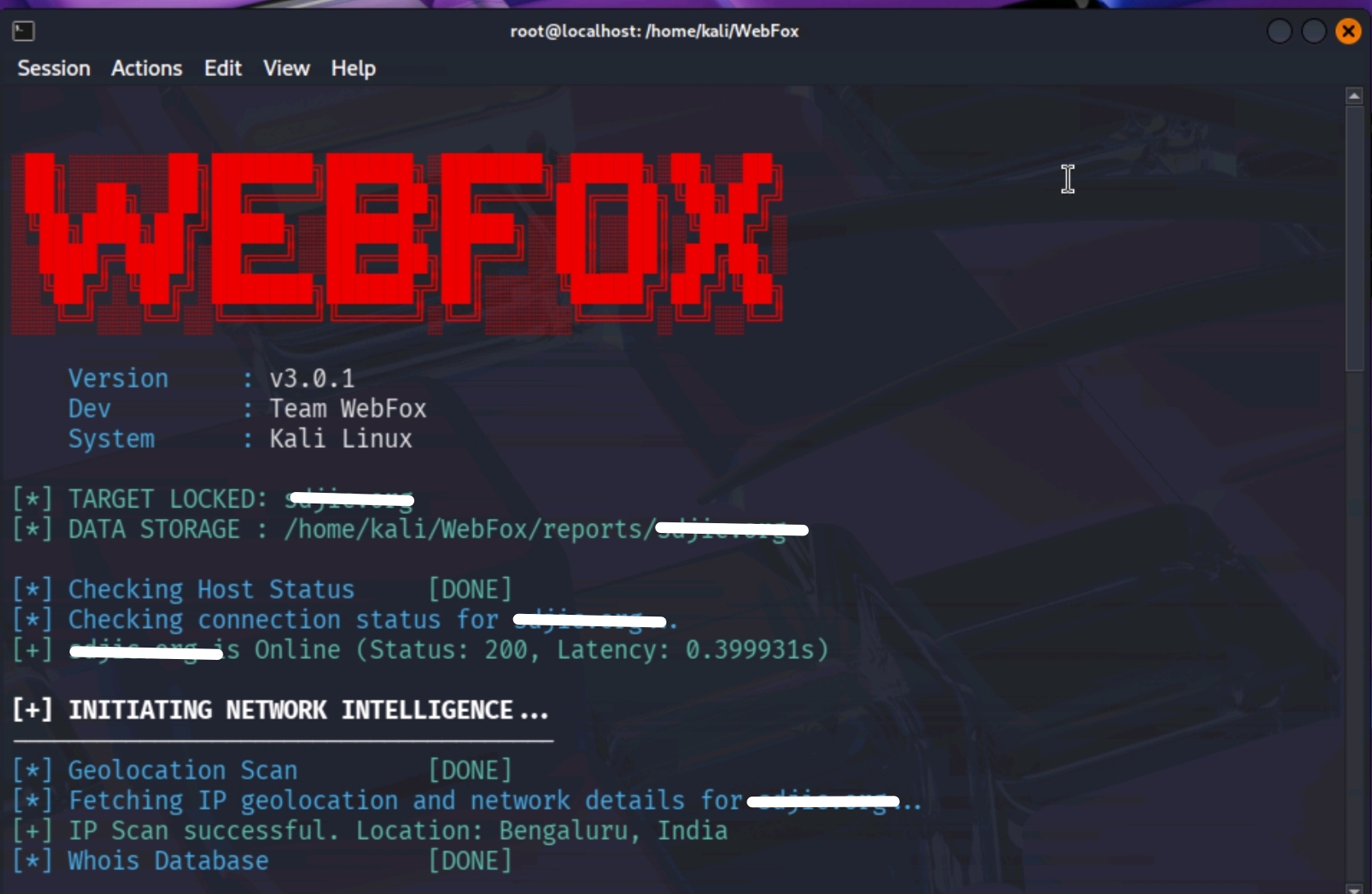Click the vertical scrollbar thumb
Viewport: 1372px width, 894px height.
pyautogui.click(x=1354, y=237)
